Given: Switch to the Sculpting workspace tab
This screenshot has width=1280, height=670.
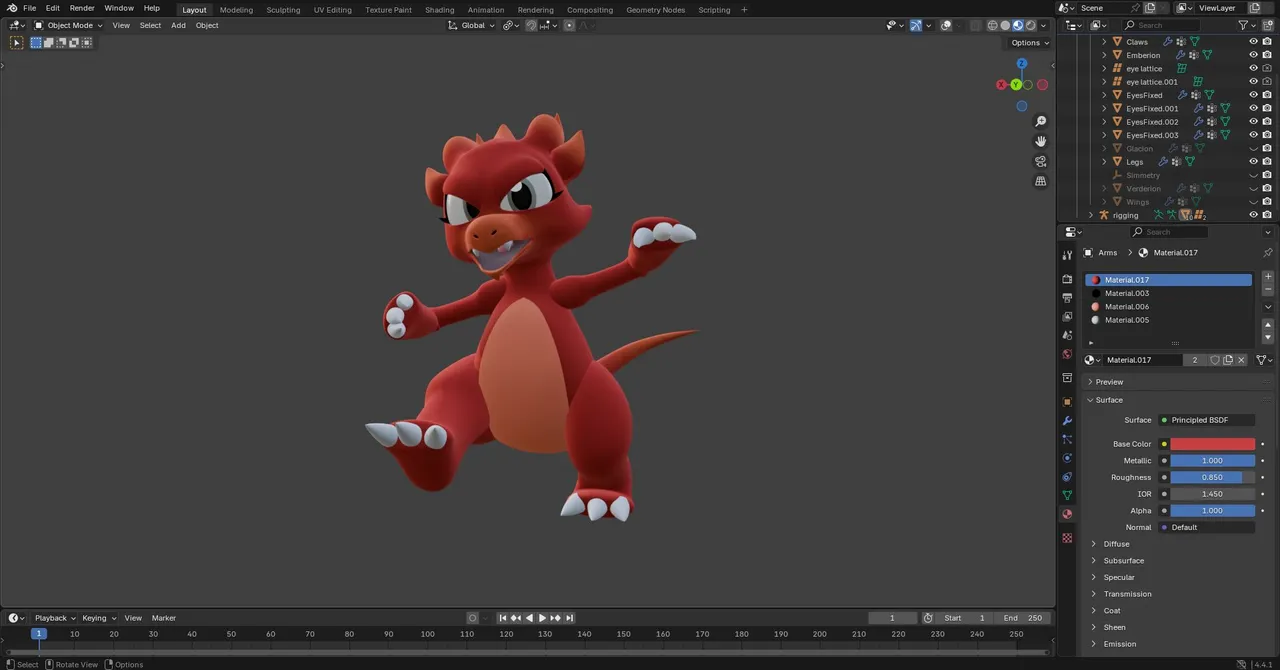Looking at the screenshot, I should tap(283, 10).
